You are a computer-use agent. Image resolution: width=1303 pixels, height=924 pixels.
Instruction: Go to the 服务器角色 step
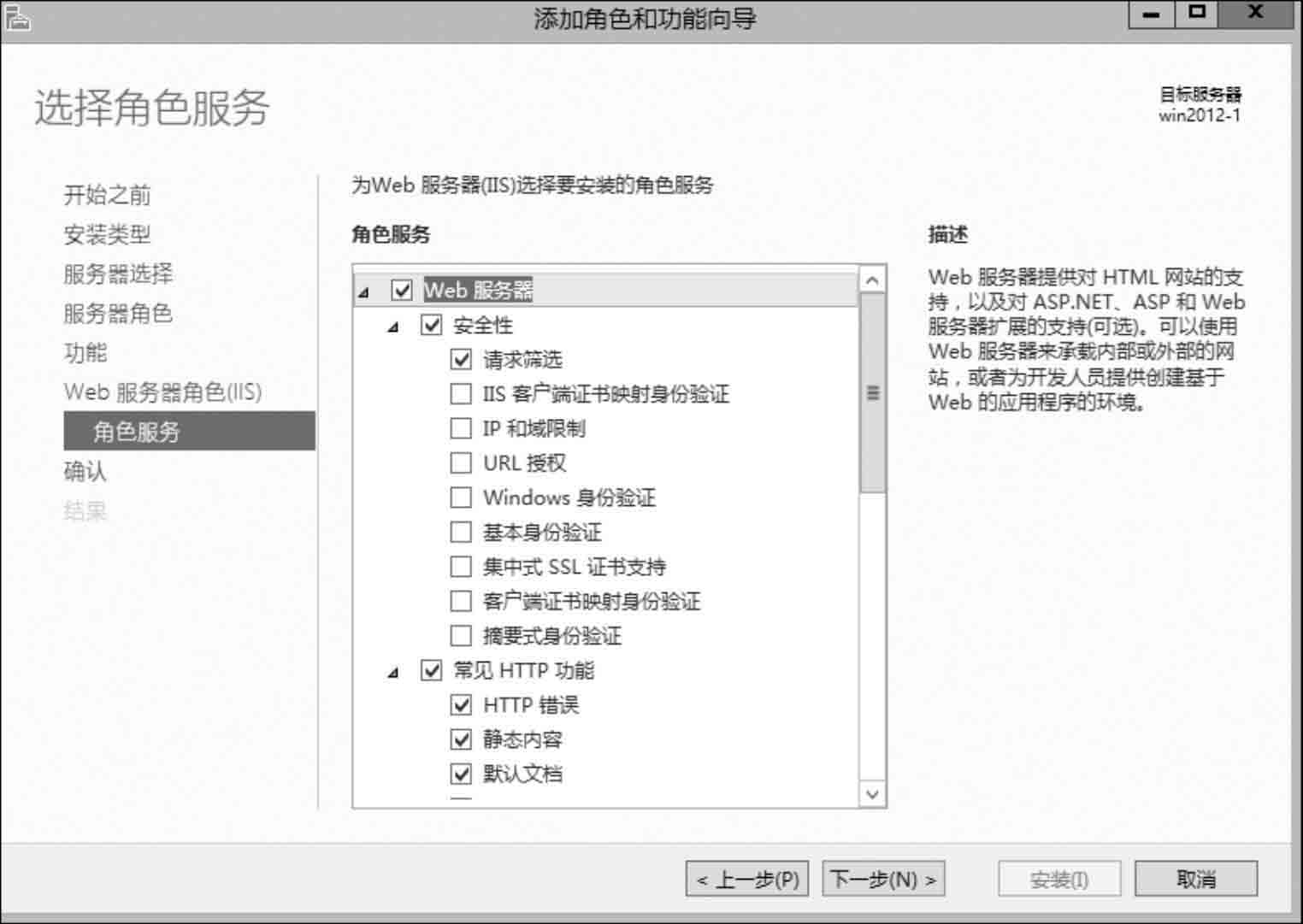118,314
